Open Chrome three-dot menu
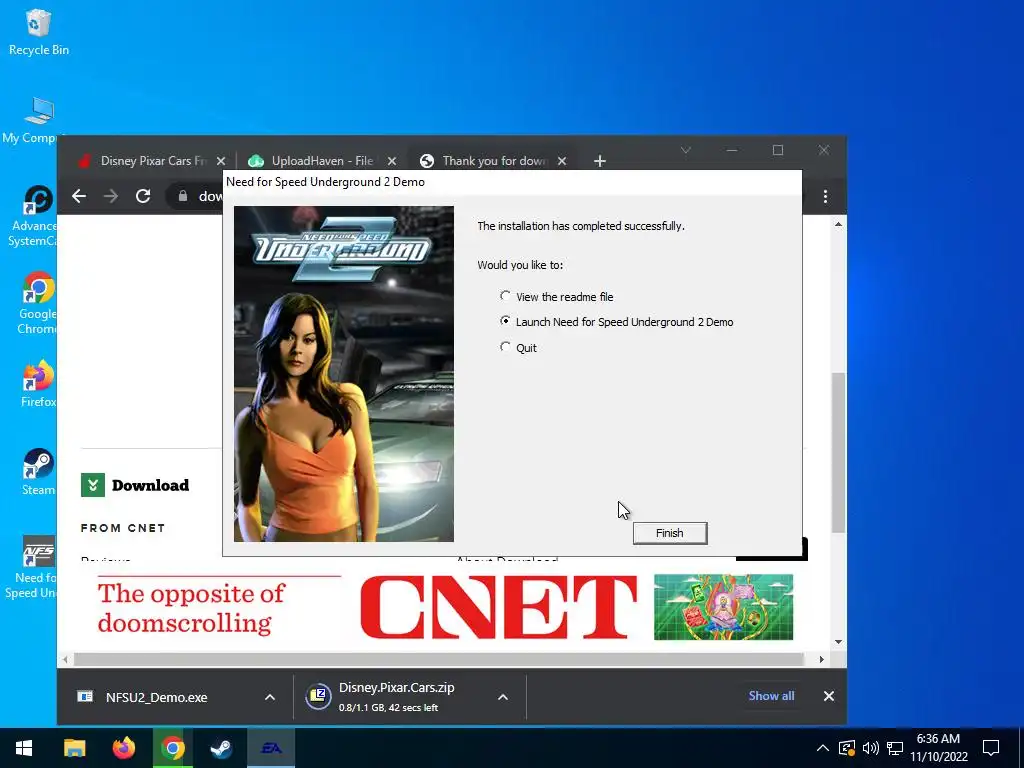 pos(825,196)
